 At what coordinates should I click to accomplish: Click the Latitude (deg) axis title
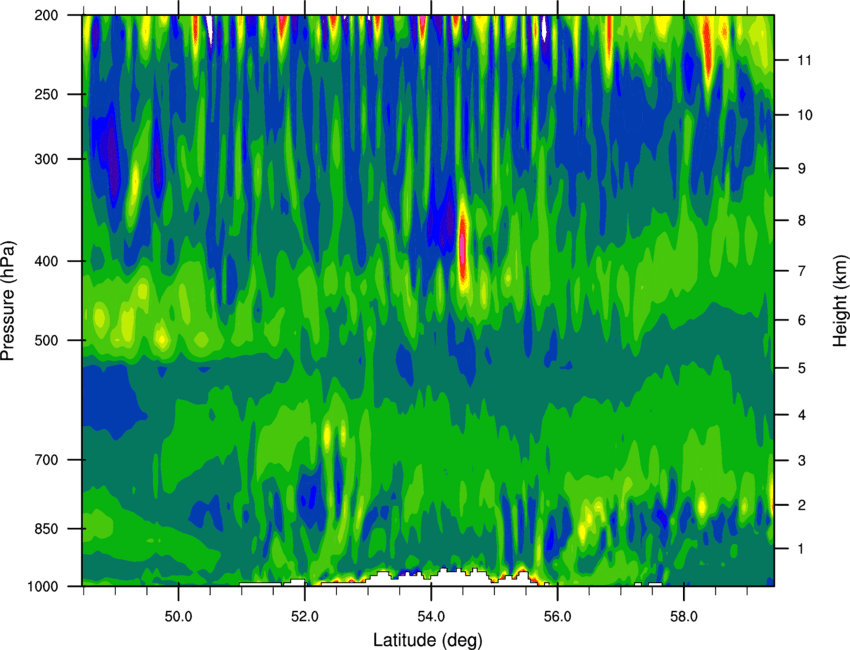click(427, 640)
